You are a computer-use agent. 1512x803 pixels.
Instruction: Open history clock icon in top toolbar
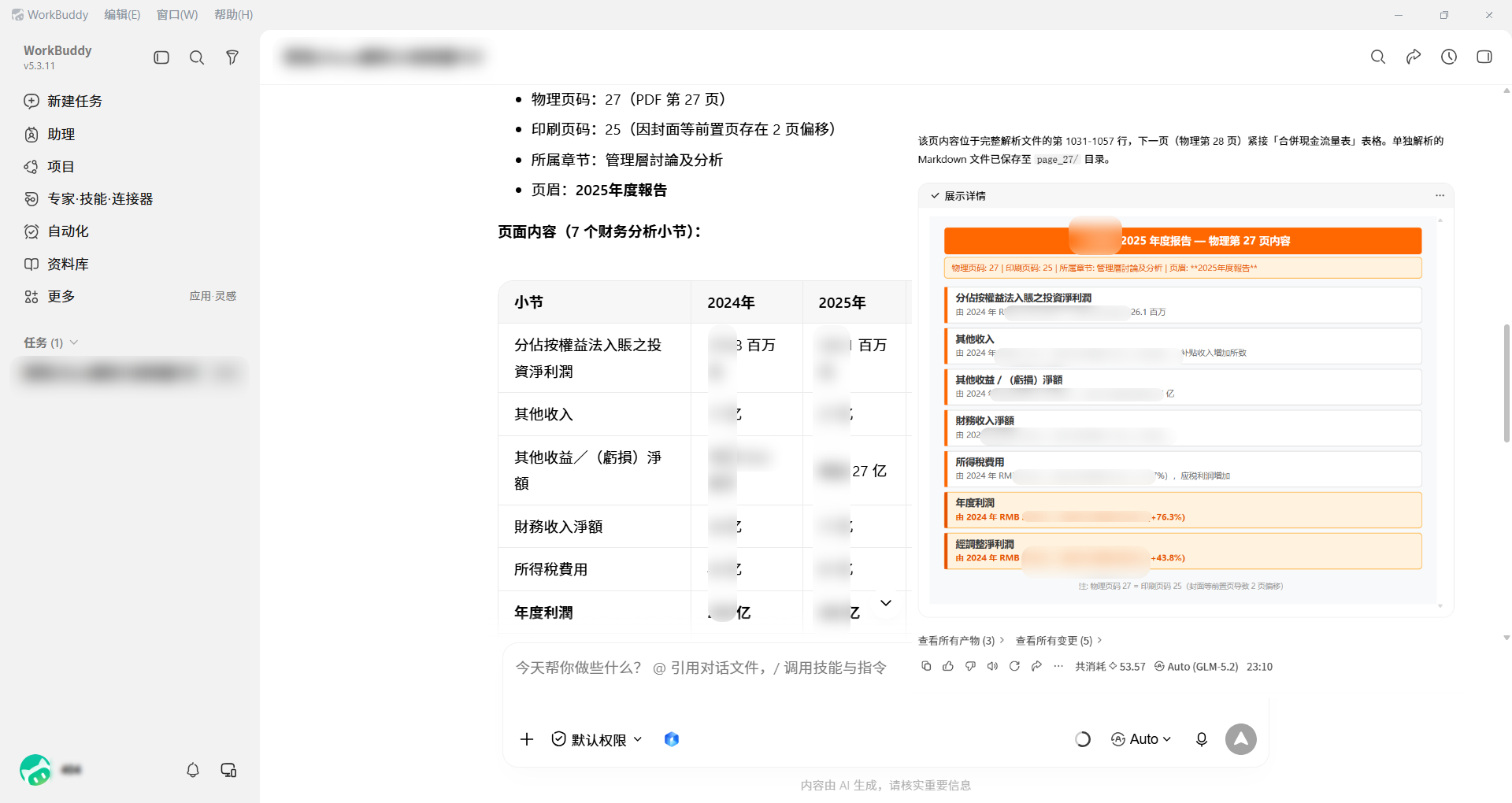tap(1449, 57)
